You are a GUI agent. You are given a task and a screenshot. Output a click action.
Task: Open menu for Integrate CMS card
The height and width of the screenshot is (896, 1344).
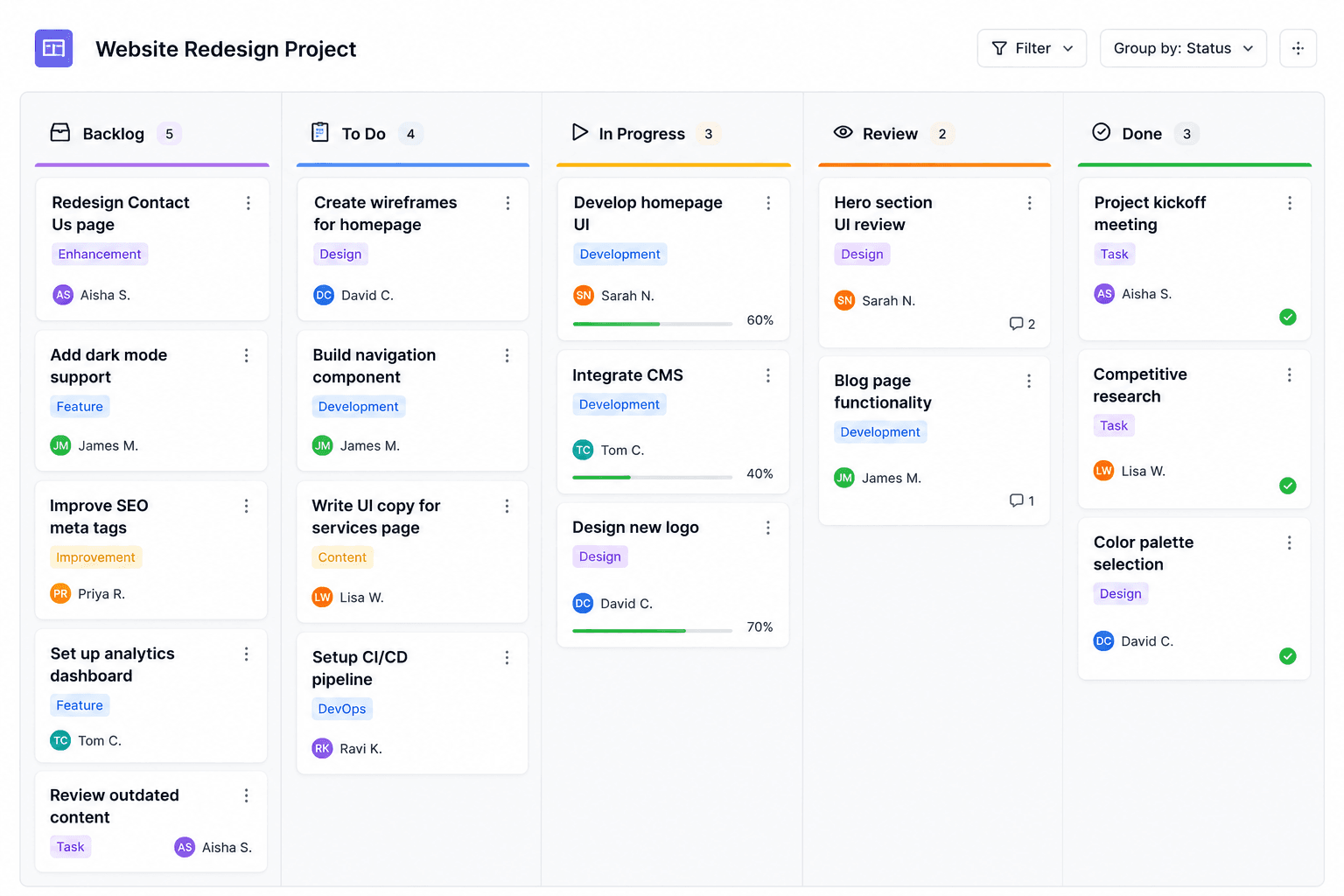[768, 375]
